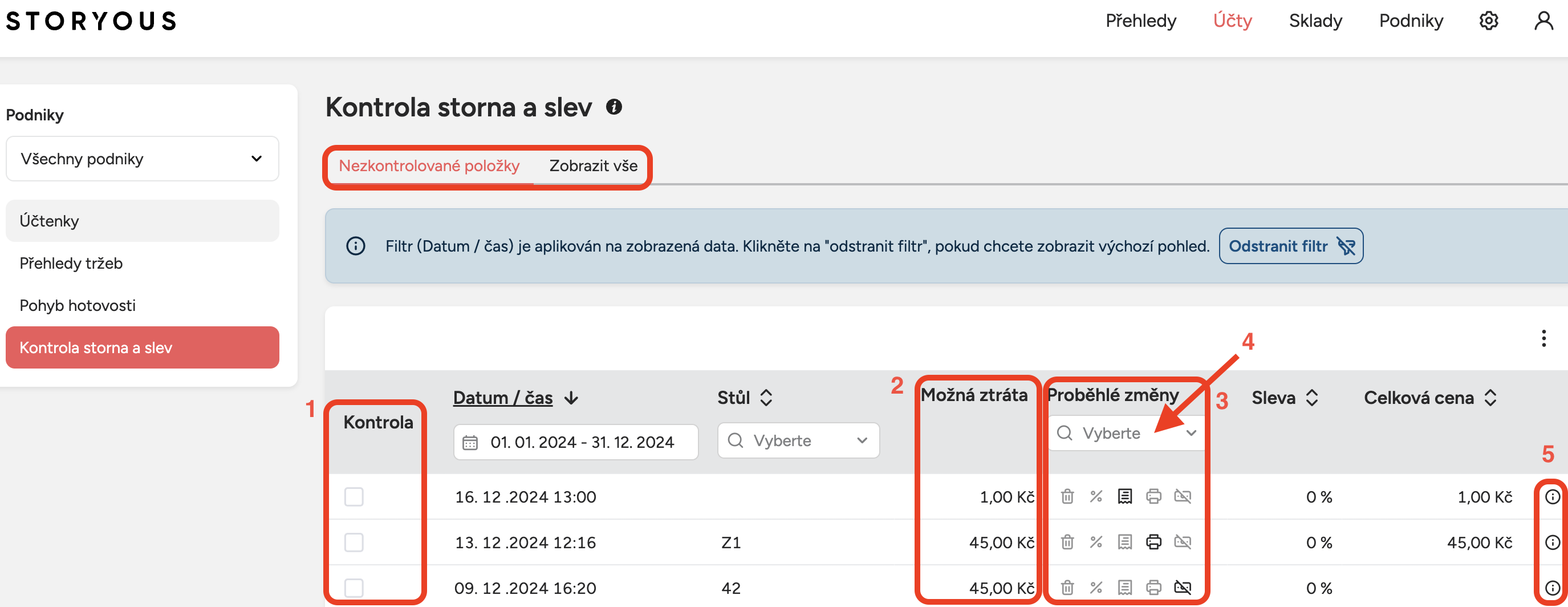Screen dimensions: 1568x607
Task: Click the receipt icon in the first row
Action: click(x=1124, y=497)
